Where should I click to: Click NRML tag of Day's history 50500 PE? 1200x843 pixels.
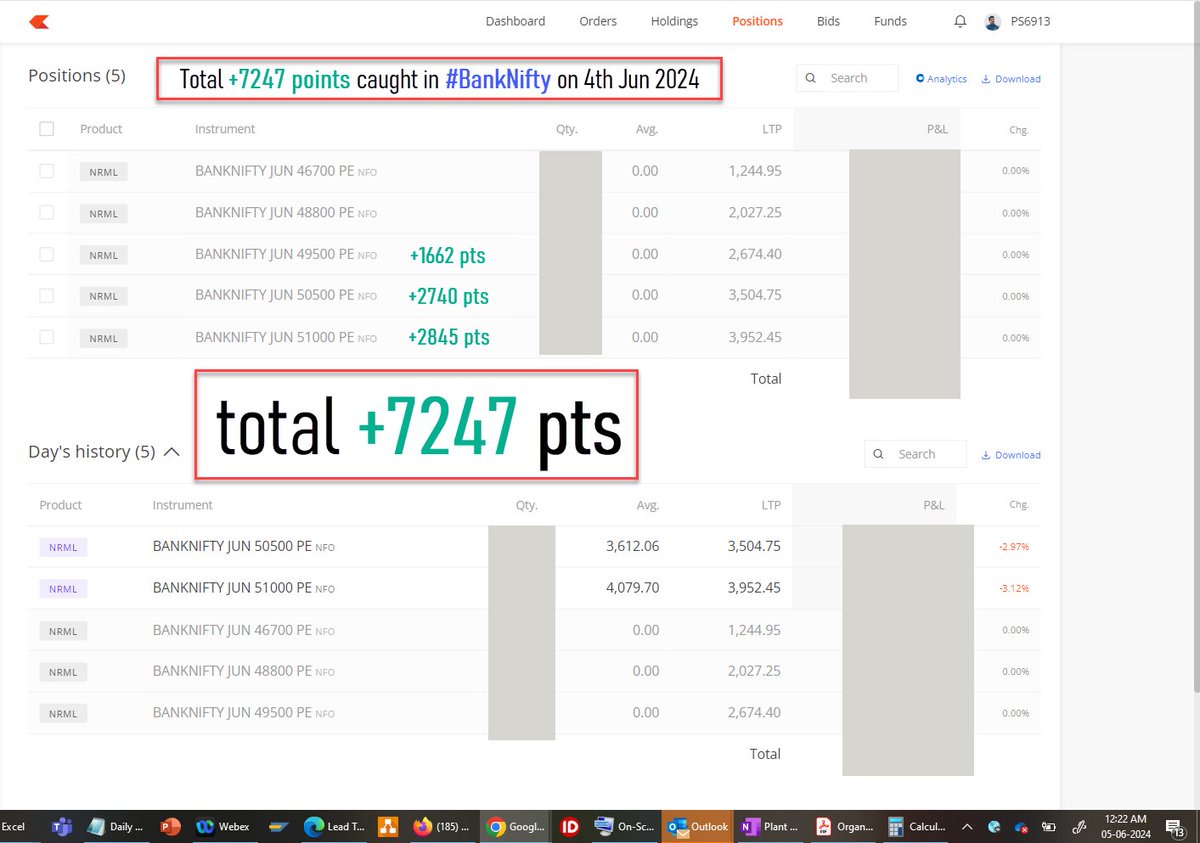click(63, 547)
